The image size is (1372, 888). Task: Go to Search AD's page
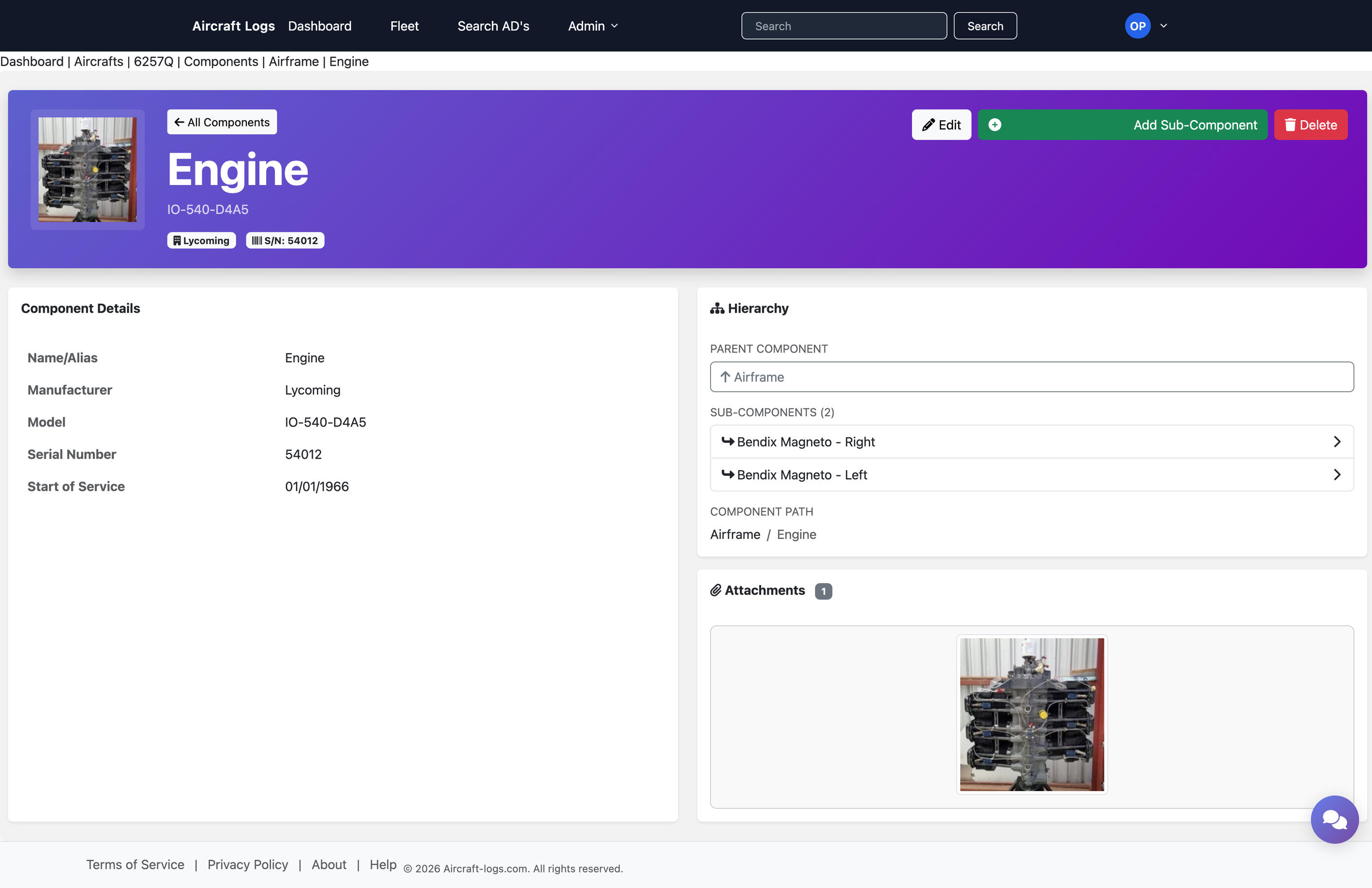point(493,26)
